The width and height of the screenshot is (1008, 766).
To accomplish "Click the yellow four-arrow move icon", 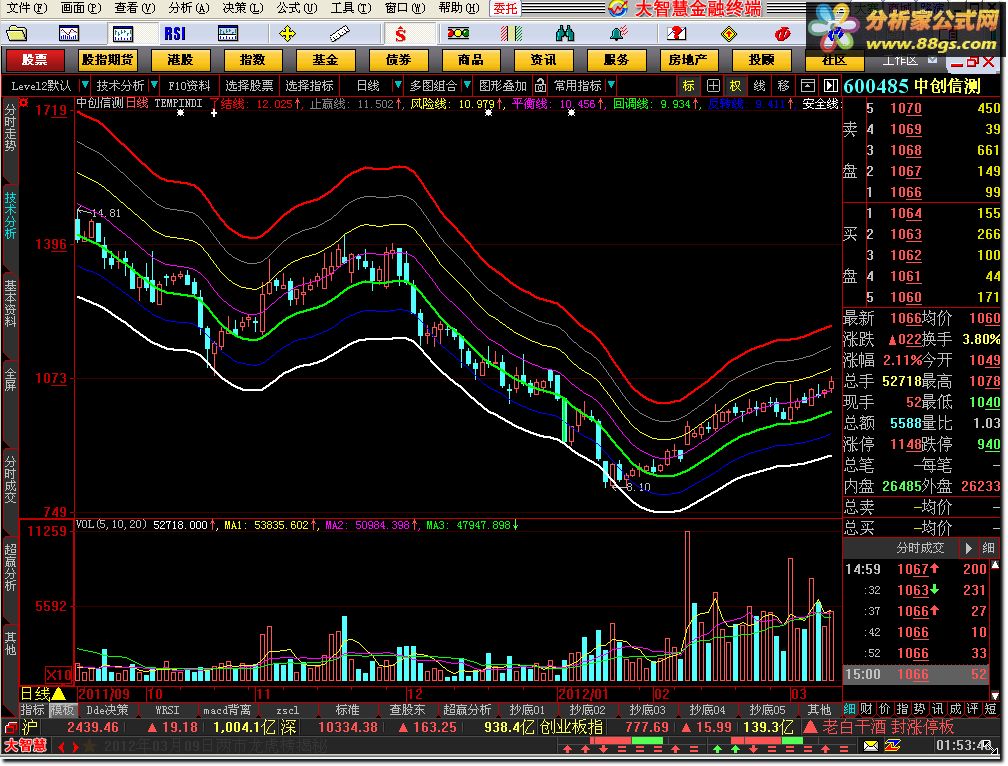I will click(287, 33).
